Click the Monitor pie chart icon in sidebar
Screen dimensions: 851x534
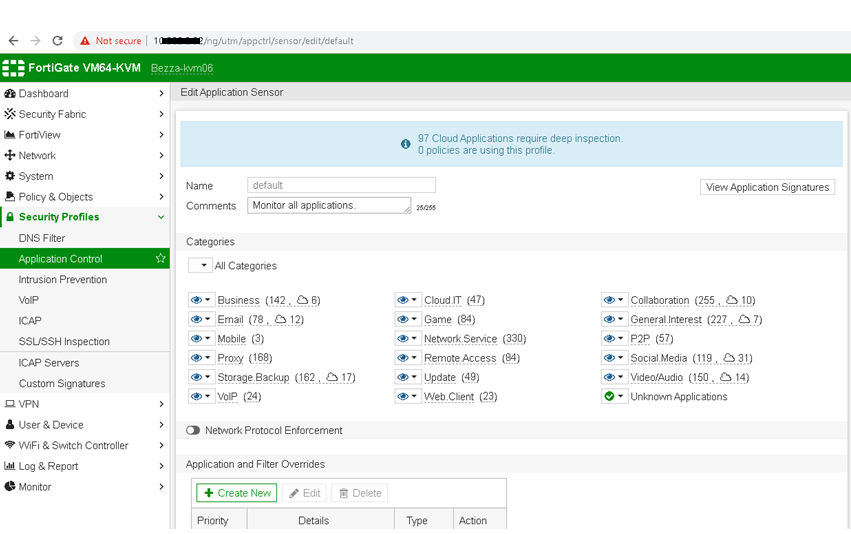tap(10, 487)
